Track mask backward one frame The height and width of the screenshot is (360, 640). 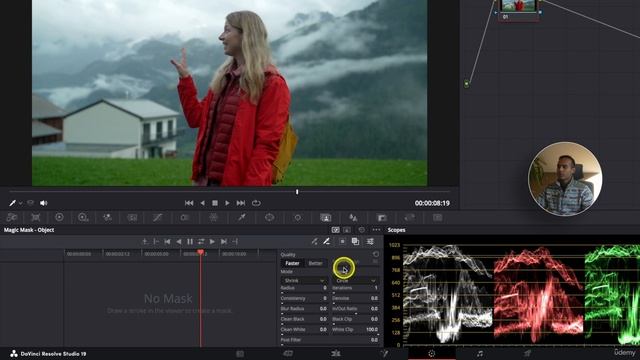[x=178, y=242]
